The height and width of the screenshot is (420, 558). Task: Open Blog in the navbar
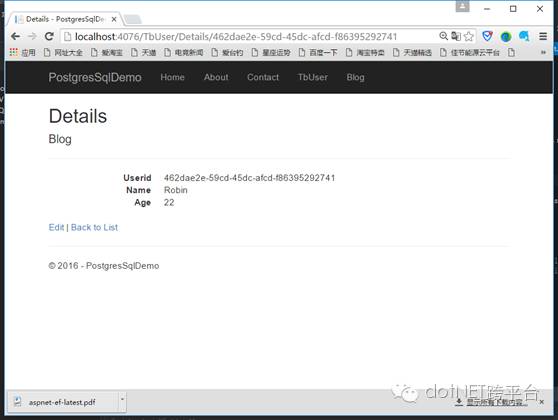coord(356,77)
